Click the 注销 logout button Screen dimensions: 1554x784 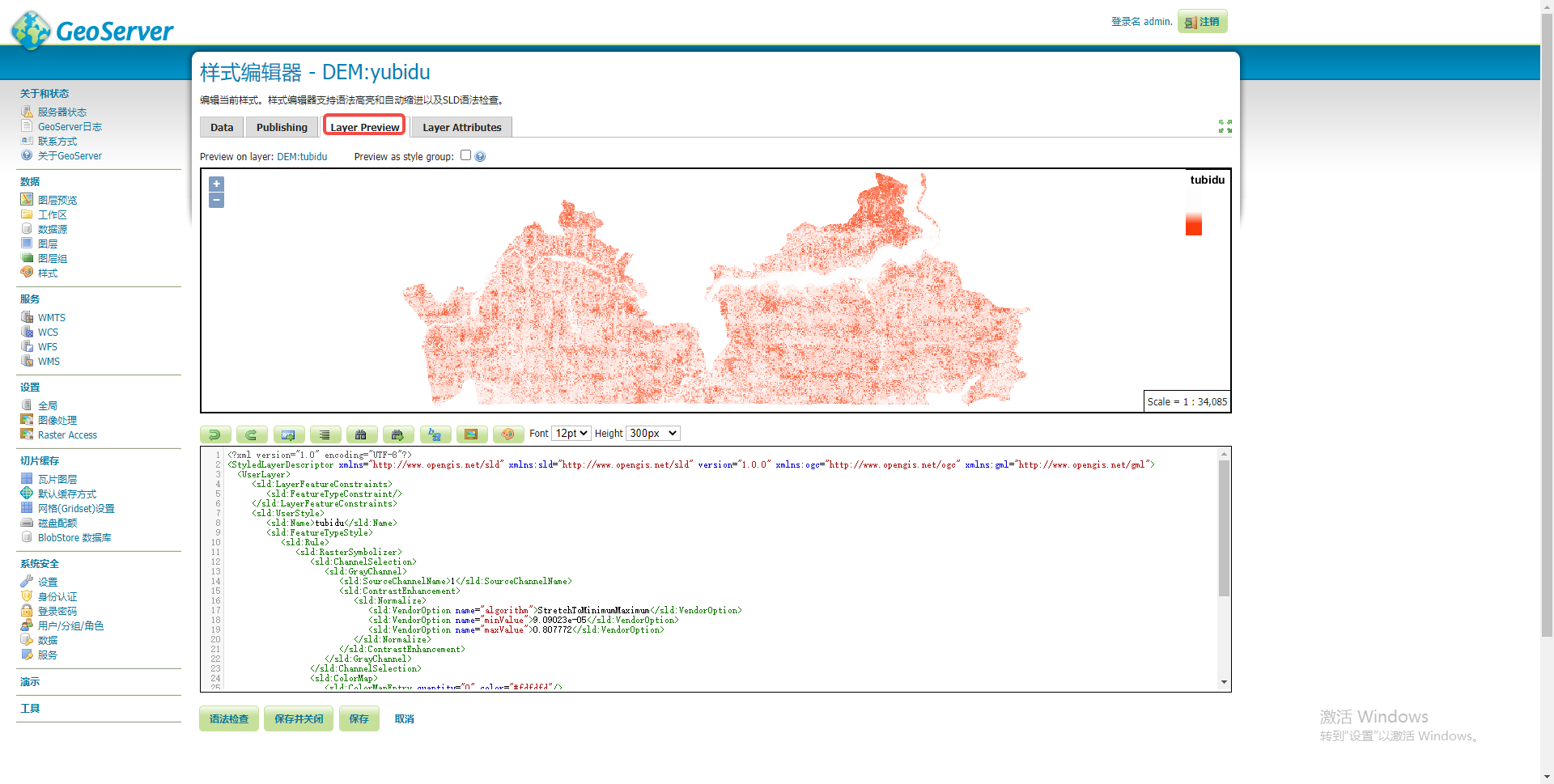[x=1203, y=22]
